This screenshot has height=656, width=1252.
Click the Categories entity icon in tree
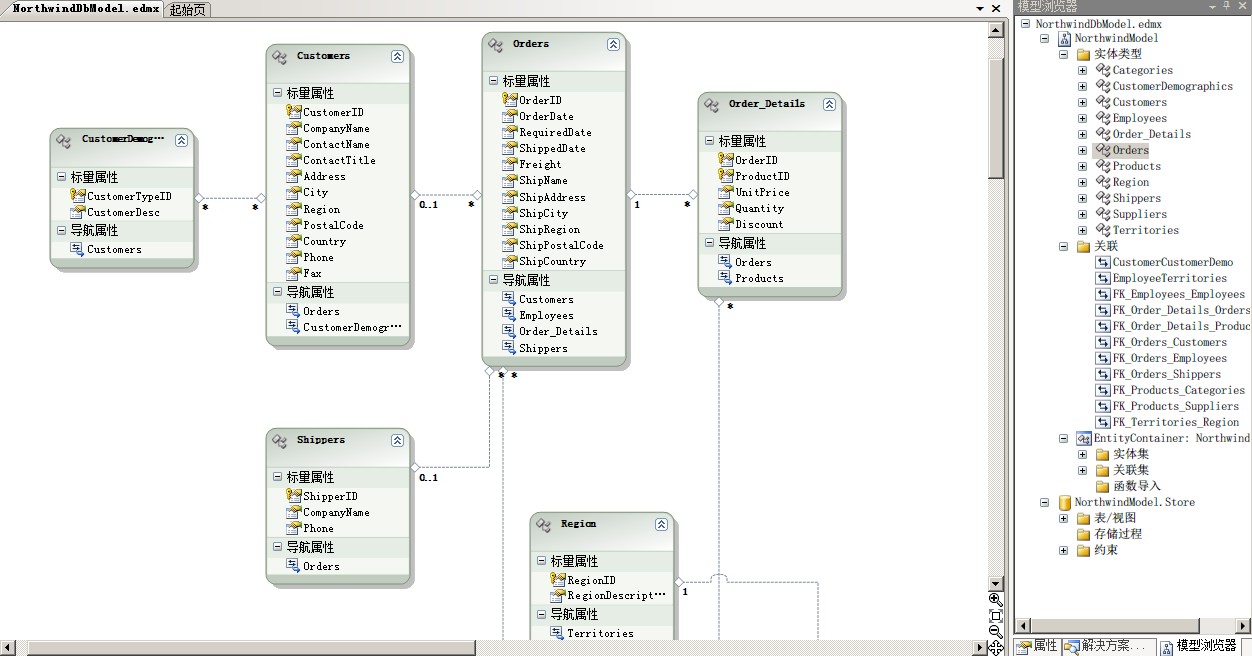1102,70
